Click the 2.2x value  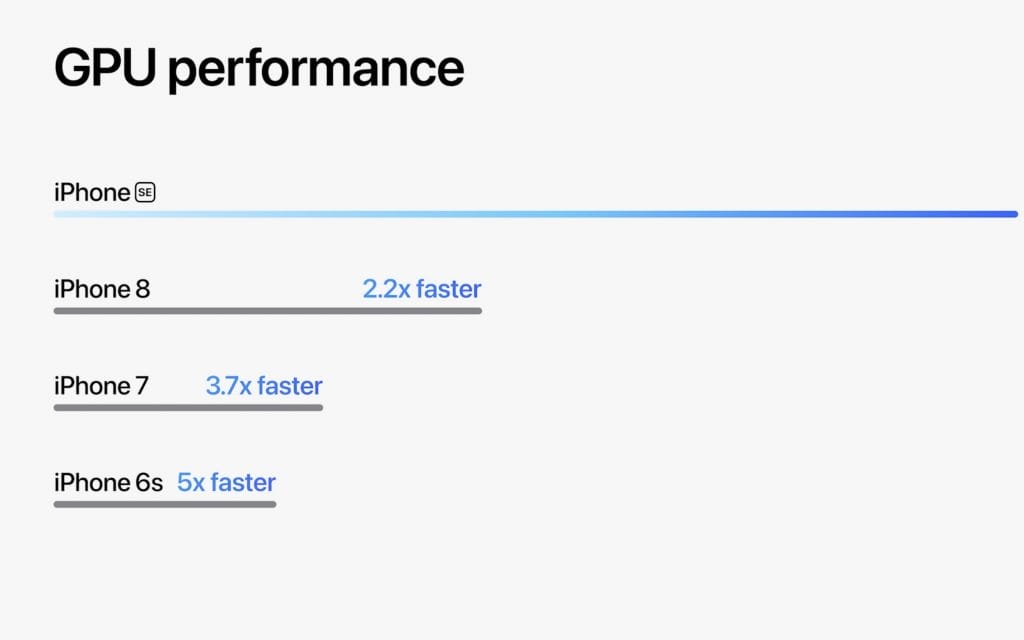[386, 290]
